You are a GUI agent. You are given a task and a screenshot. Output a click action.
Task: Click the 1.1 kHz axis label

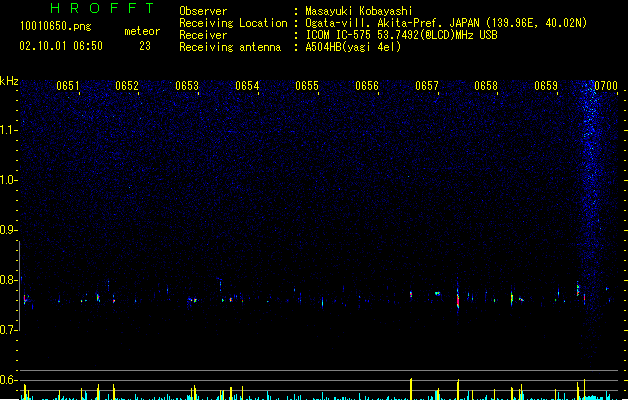(x=9, y=130)
